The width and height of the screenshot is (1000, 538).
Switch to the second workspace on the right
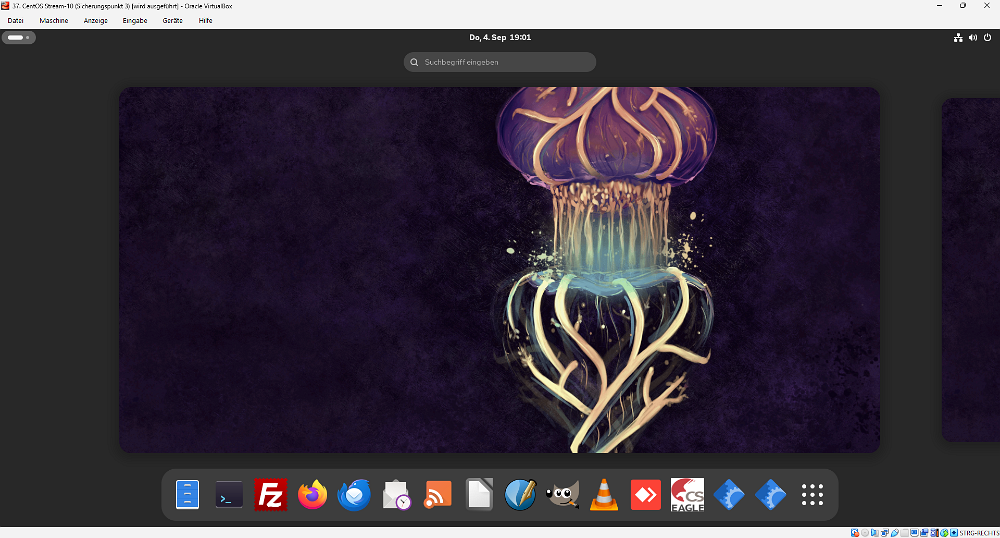pyautogui.click(x=970, y=270)
